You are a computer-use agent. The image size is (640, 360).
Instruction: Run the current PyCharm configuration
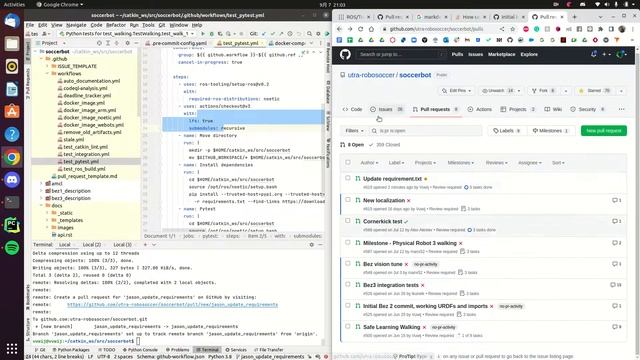(202, 33)
